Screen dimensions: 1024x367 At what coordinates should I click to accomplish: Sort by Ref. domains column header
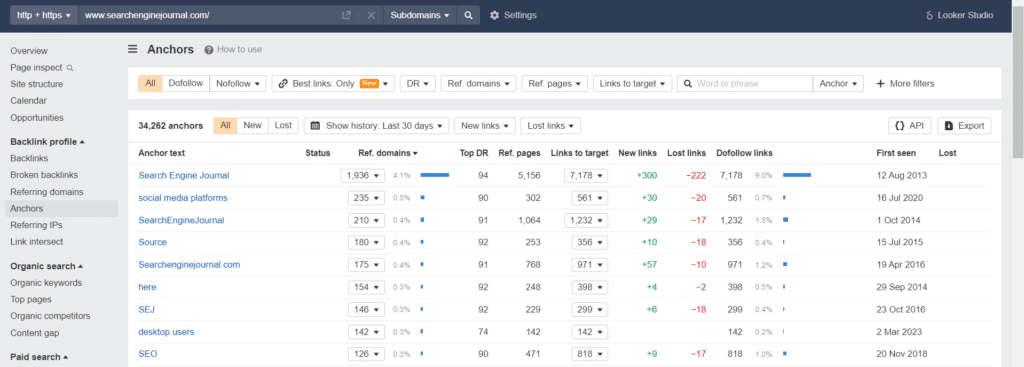388,153
